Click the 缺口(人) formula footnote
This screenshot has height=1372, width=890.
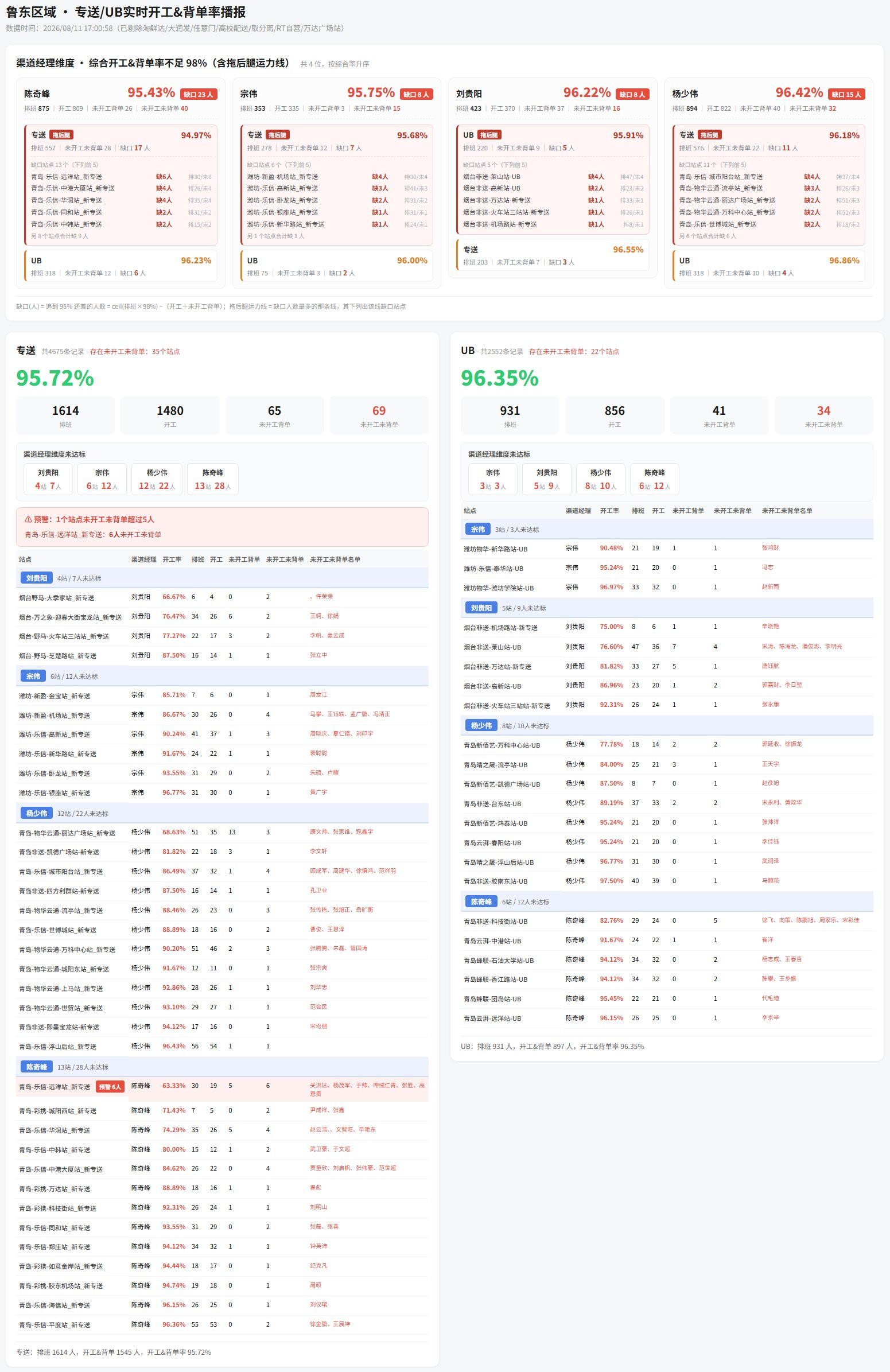point(211,306)
